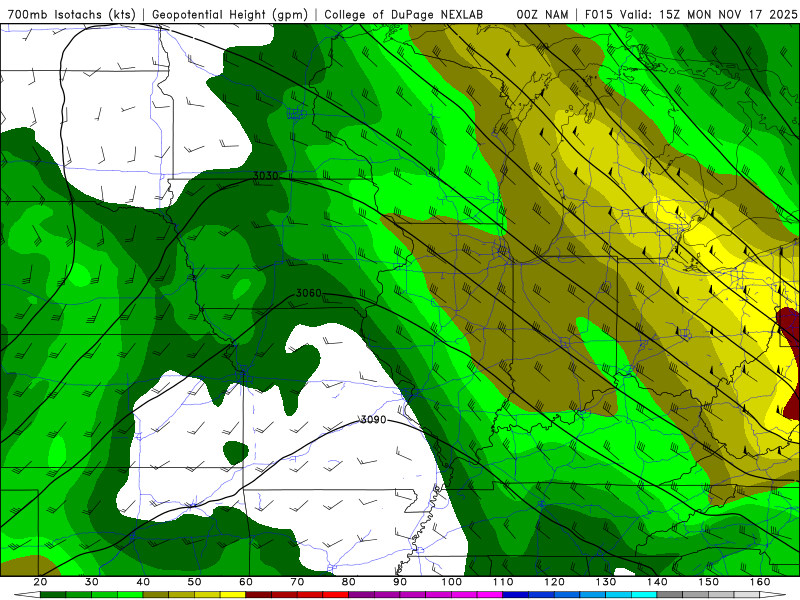The image size is (800, 600).
Task: Click the "Geopotential Height (gpm)" header text
Action: coord(230,14)
